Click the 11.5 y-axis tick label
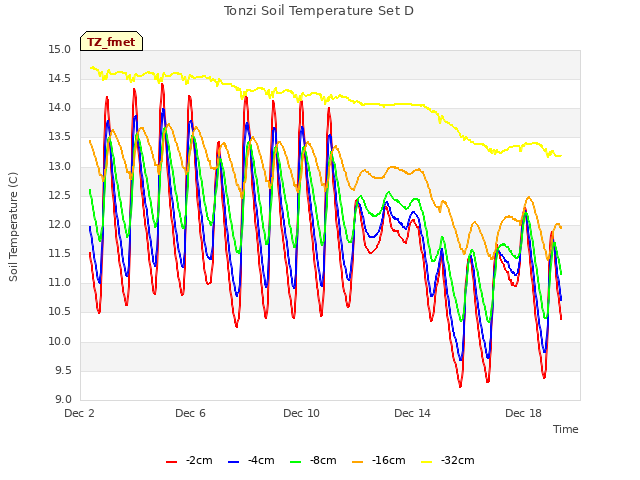This screenshot has height=480, width=640. pyautogui.click(x=60, y=253)
